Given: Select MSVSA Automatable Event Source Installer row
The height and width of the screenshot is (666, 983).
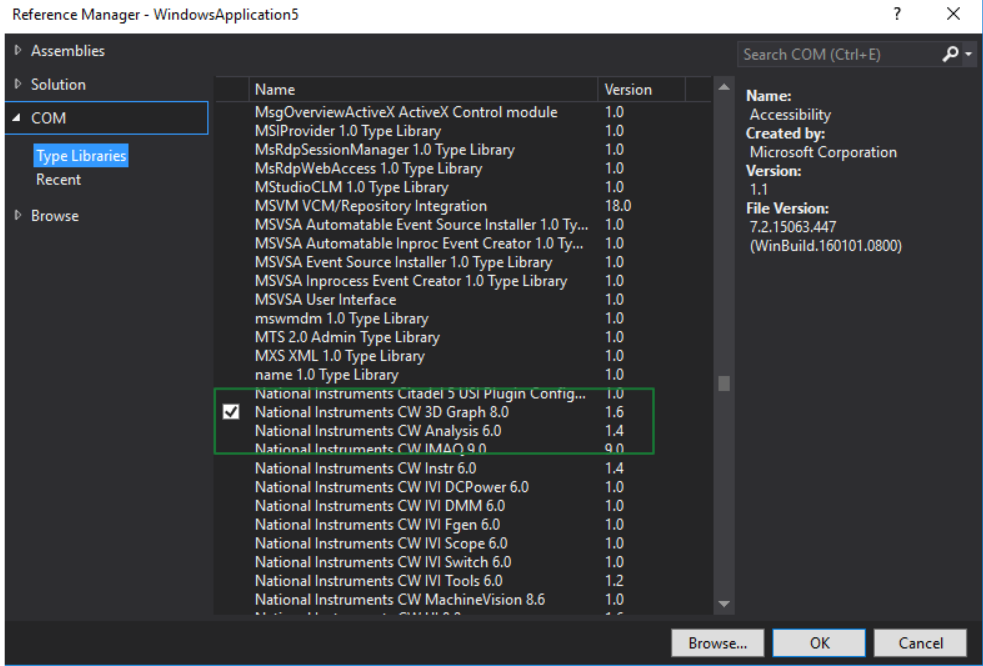Looking at the screenshot, I should click(464, 225).
